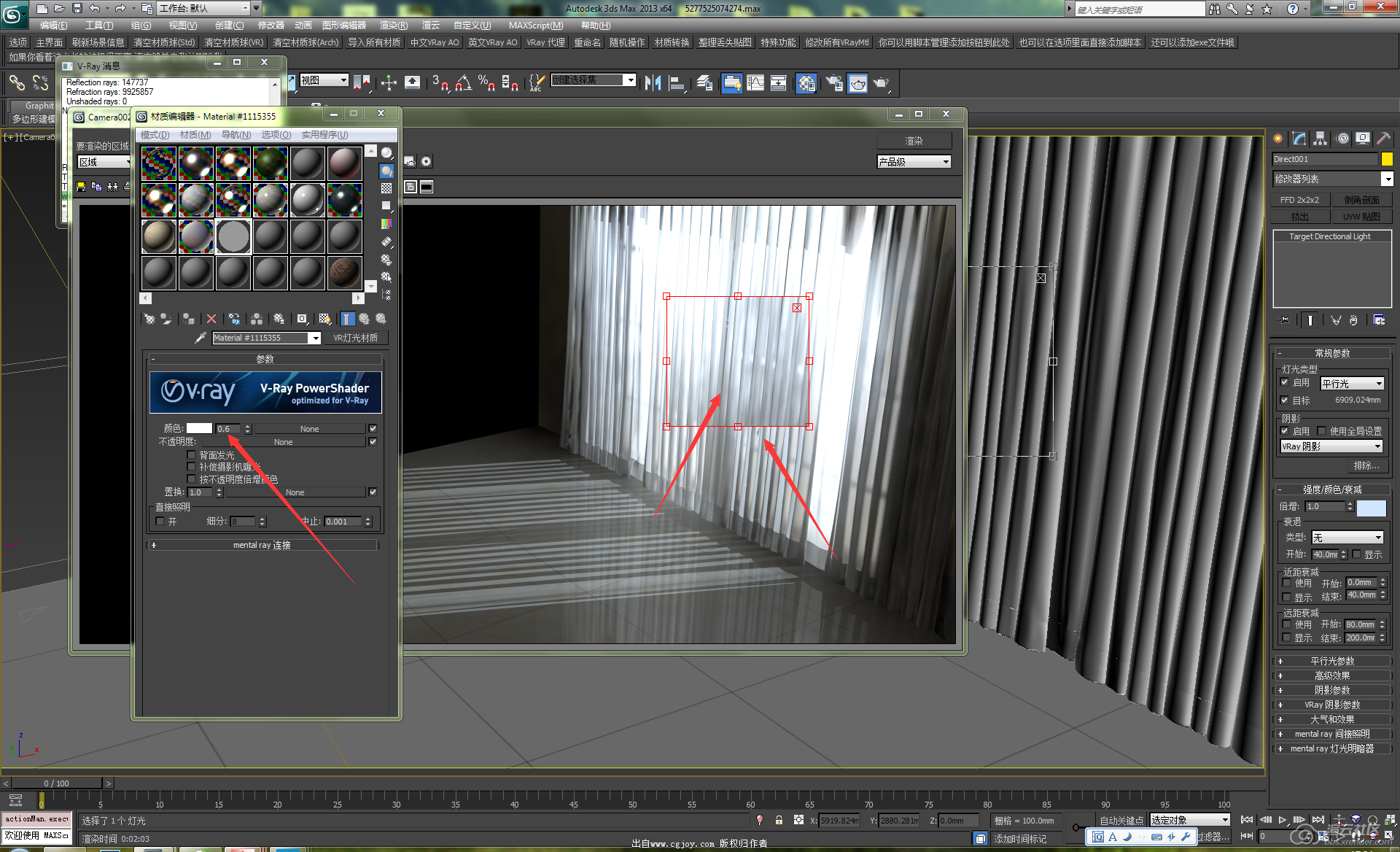This screenshot has height=852, width=1400.
Task: Click red X Reset Material icon
Action: 211,319
